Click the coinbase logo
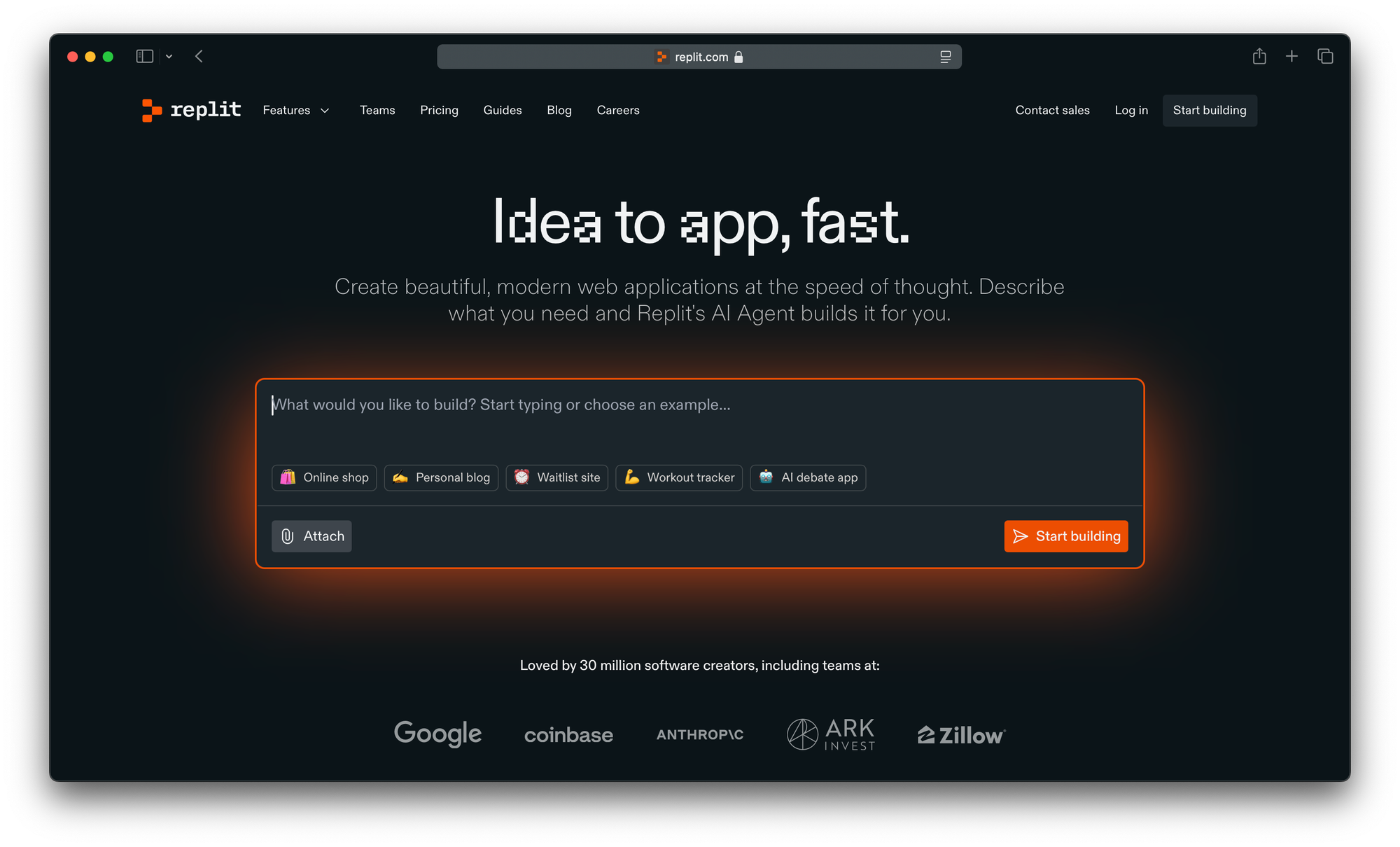This screenshot has width=1400, height=847. tap(568, 735)
